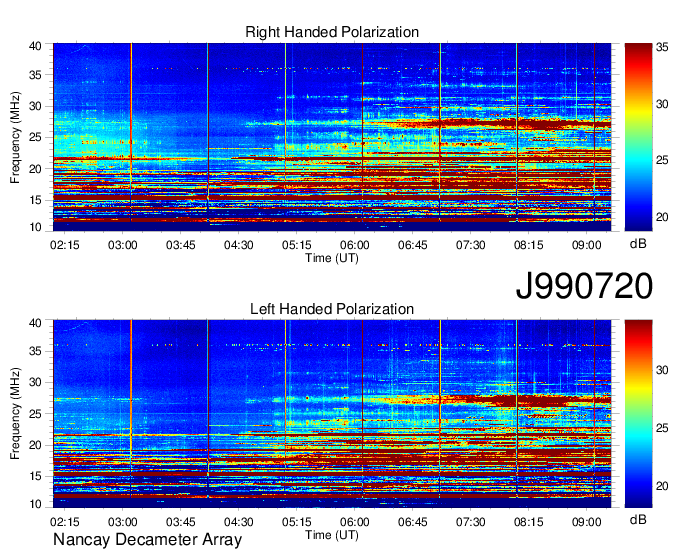Screen dimensions: 680x552
Task: Click 25 MHz tick on Right Handed plot
Action: coord(35,137)
